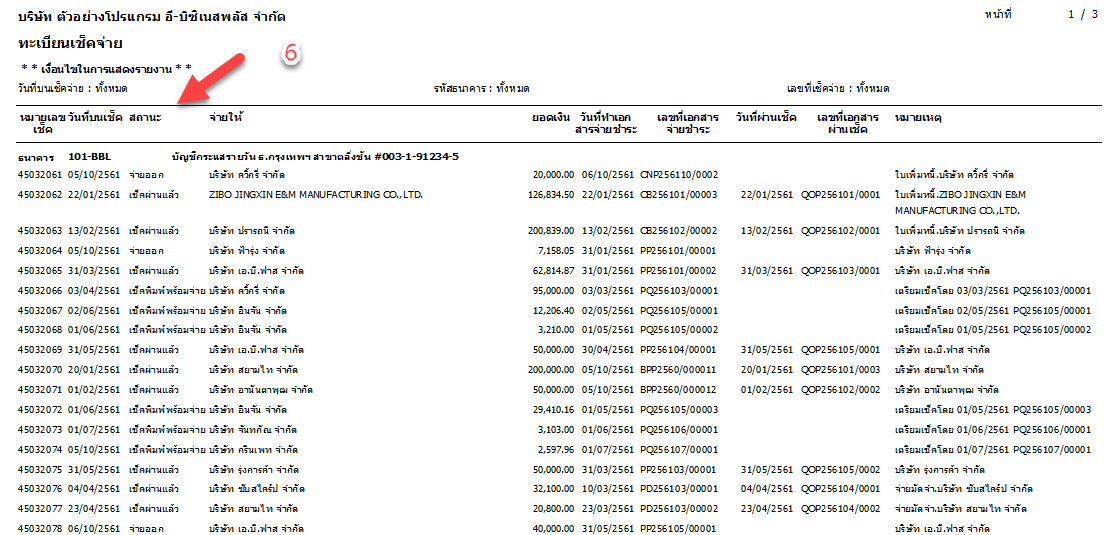
Task: Select clearing document QOP256101/0003
Action: point(841,369)
